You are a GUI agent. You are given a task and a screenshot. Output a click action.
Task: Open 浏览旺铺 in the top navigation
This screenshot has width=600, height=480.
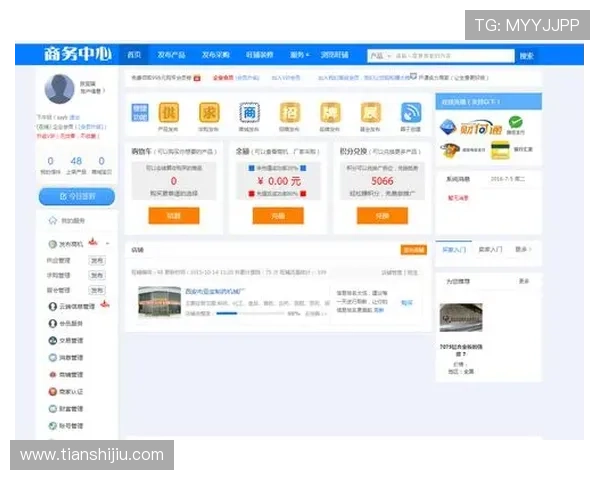[334, 55]
